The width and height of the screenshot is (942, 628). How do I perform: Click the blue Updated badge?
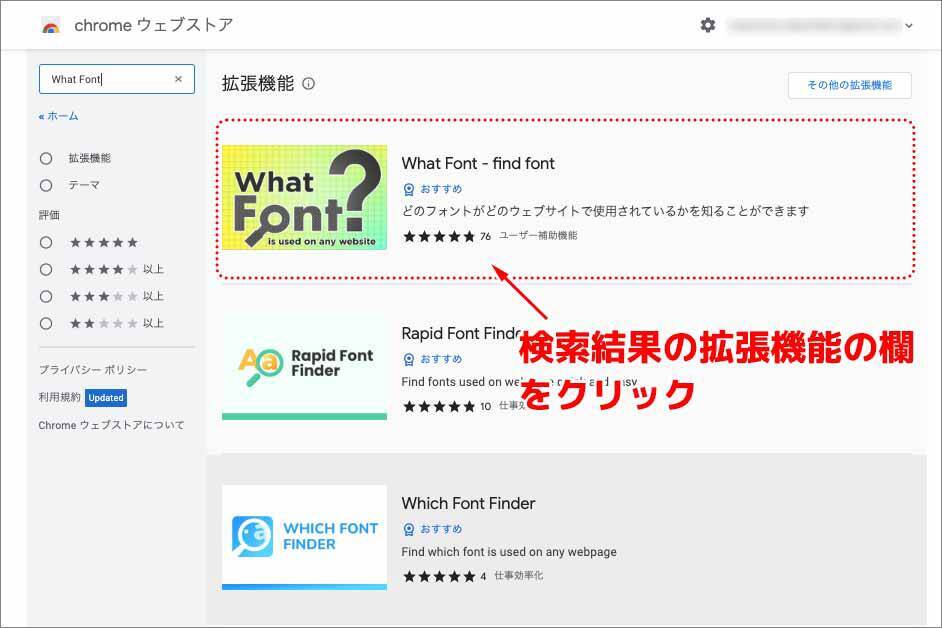(106, 398)
